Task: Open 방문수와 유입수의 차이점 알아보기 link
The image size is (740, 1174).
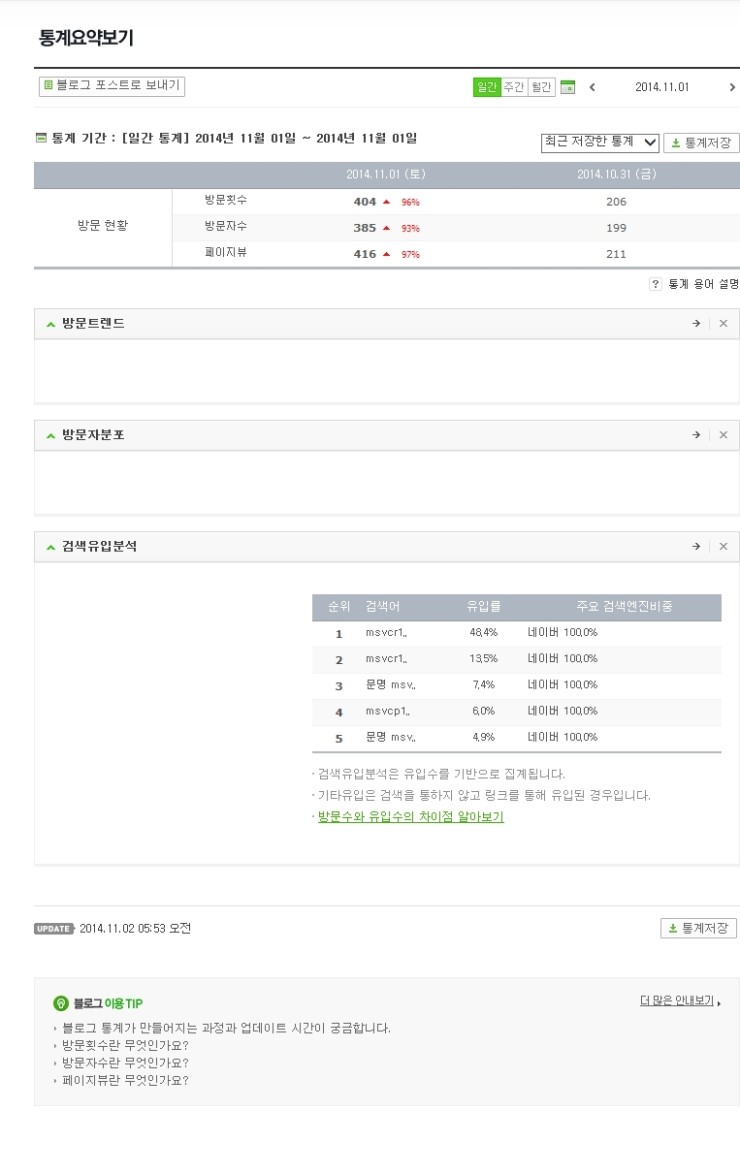Action: tap(410, 817)
